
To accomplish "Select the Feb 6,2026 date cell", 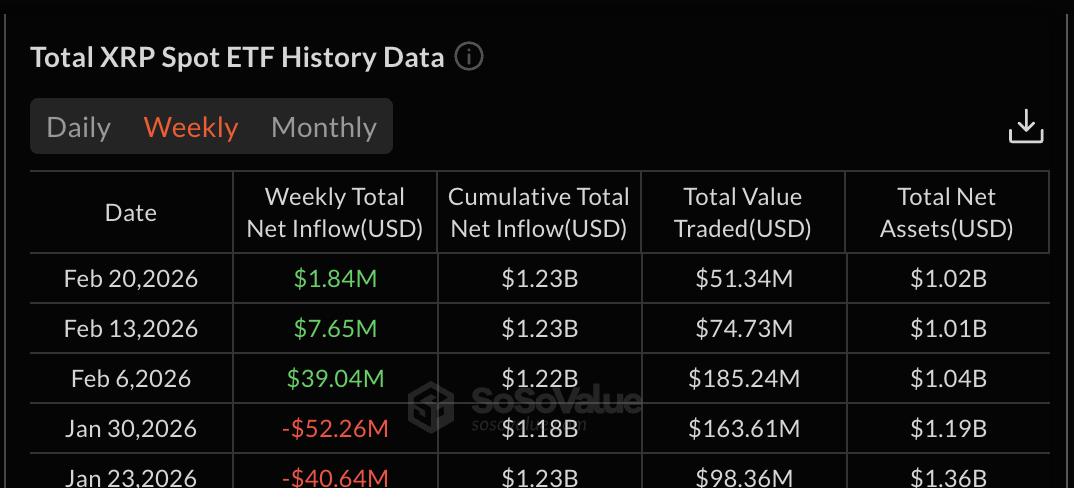I will click(131, 378).
